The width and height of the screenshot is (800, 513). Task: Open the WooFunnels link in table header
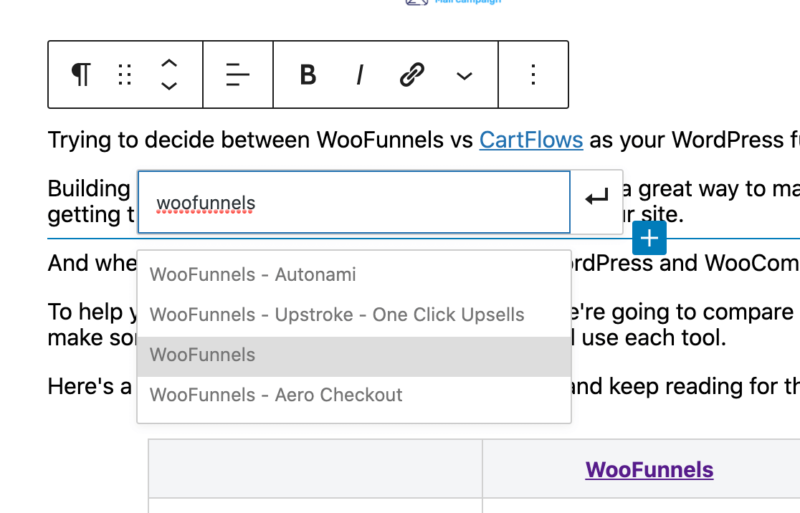coord(649,470)
